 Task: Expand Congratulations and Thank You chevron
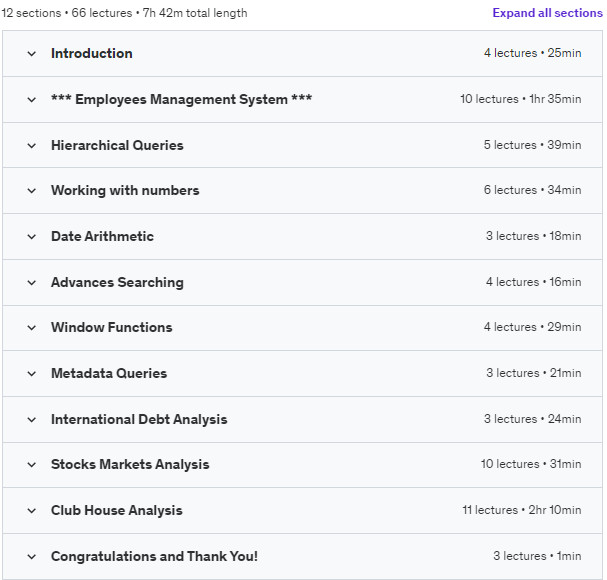point(32,557)
